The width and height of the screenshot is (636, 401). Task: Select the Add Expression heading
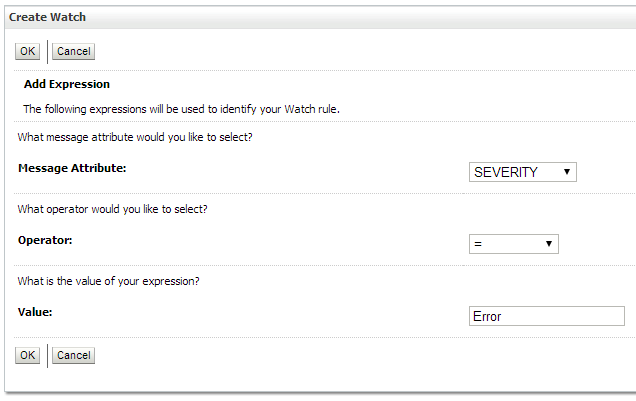(67, 85)
